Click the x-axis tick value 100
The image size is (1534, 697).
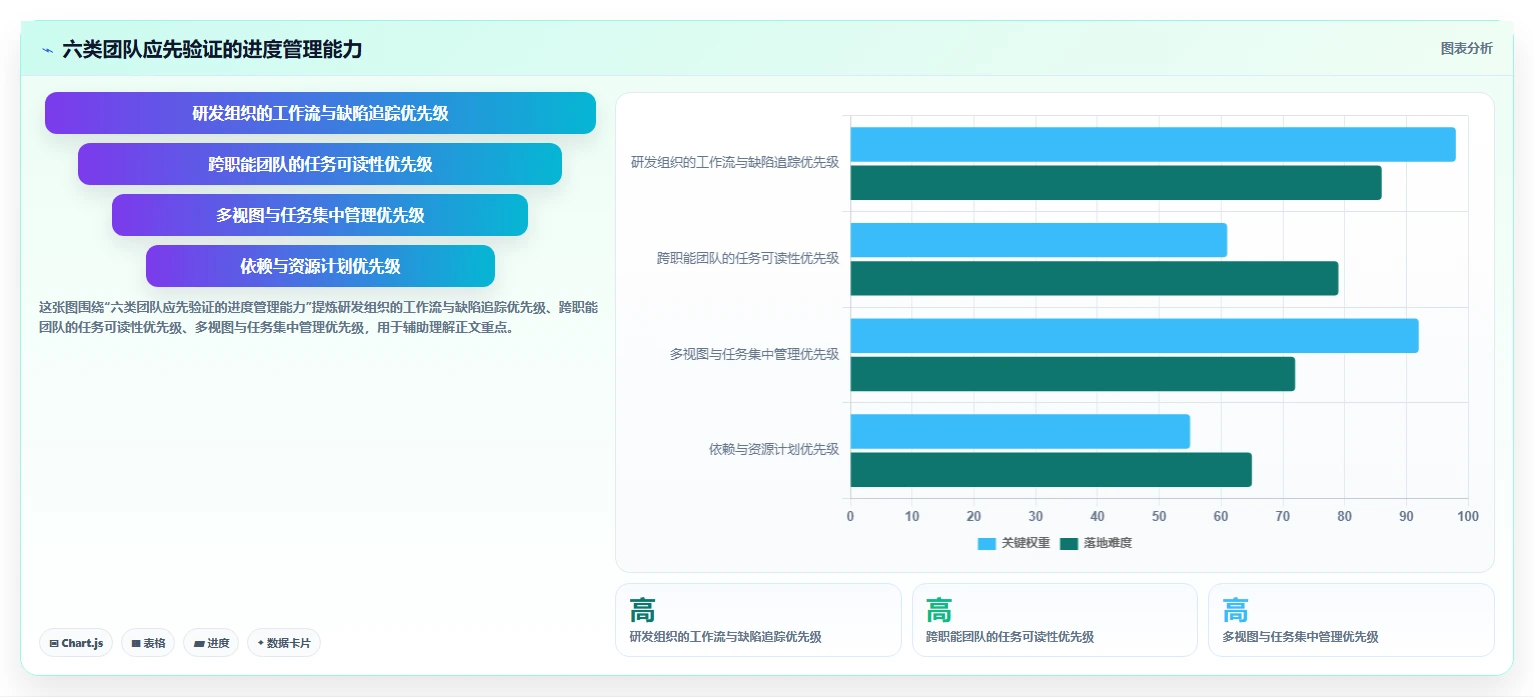[1467, 516]
